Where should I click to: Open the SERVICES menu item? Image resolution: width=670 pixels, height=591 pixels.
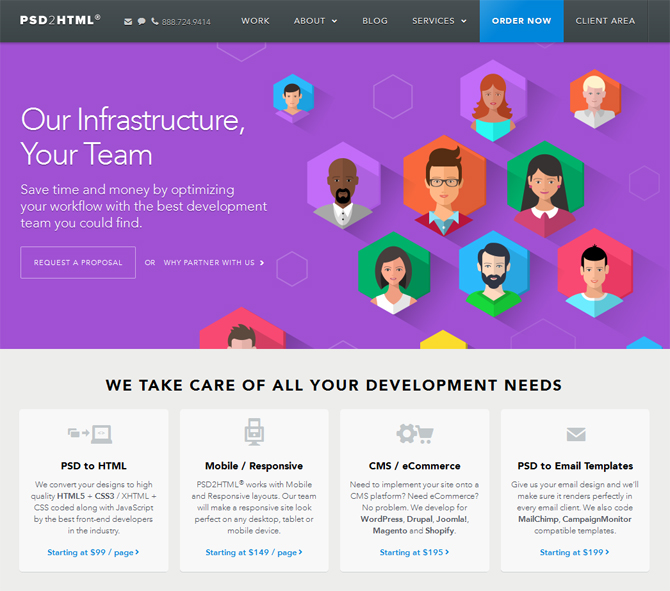[x=433, y=21]
